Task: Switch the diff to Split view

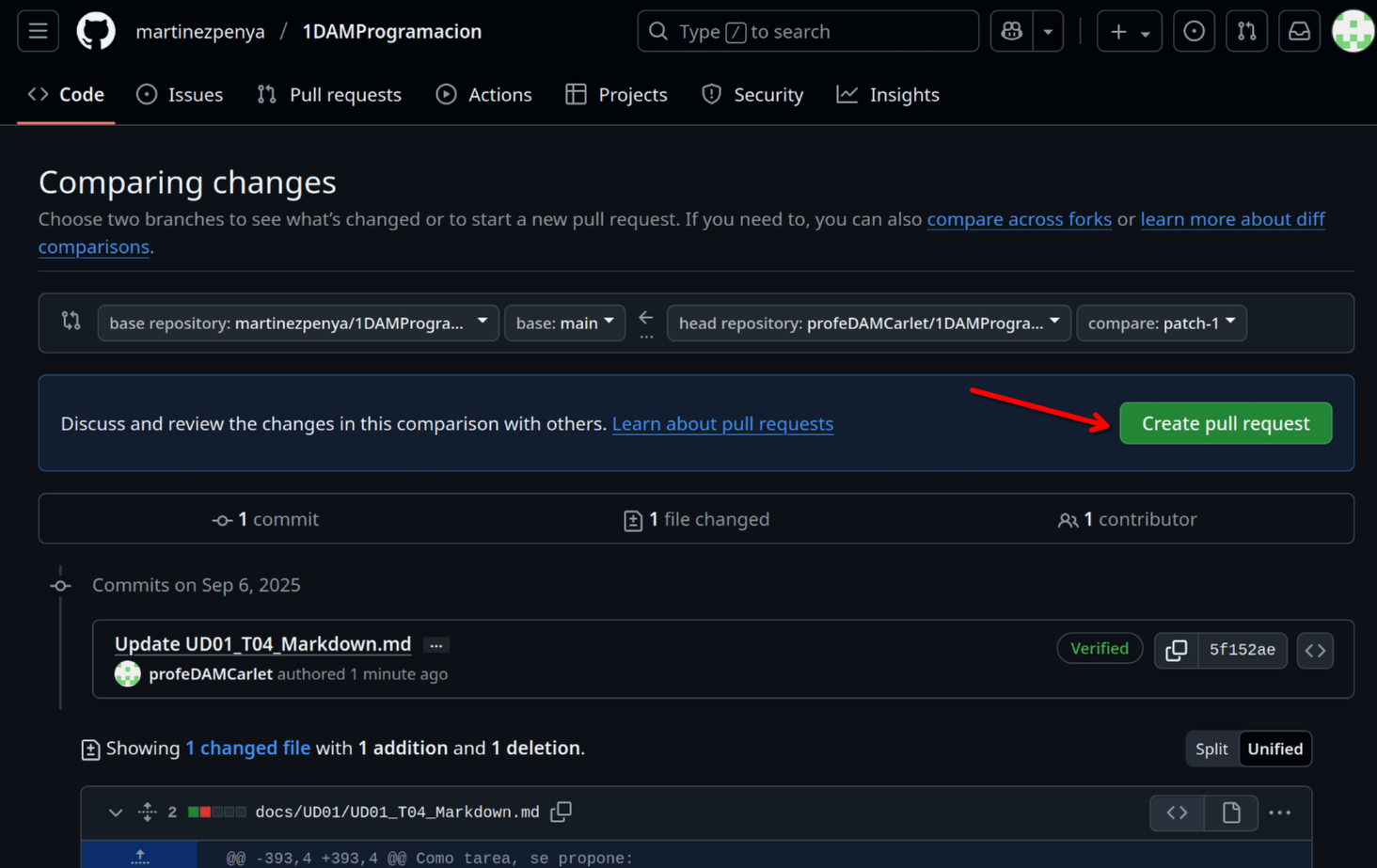Action: pyautogui.click(x=1212, y=749)
